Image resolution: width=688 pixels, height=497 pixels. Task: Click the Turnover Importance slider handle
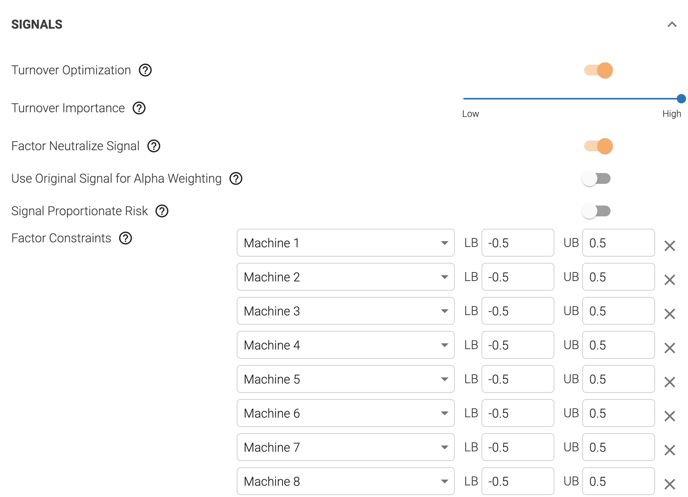(681, 99)
